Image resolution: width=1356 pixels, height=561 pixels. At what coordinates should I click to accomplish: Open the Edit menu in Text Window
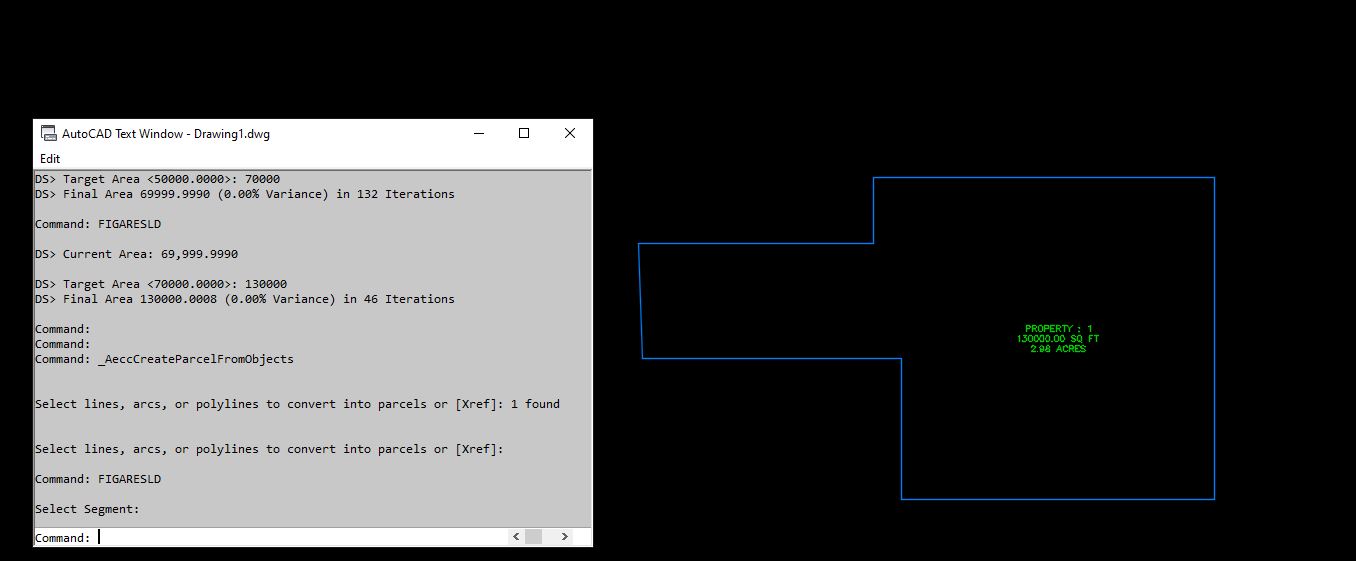coord(50,158)
